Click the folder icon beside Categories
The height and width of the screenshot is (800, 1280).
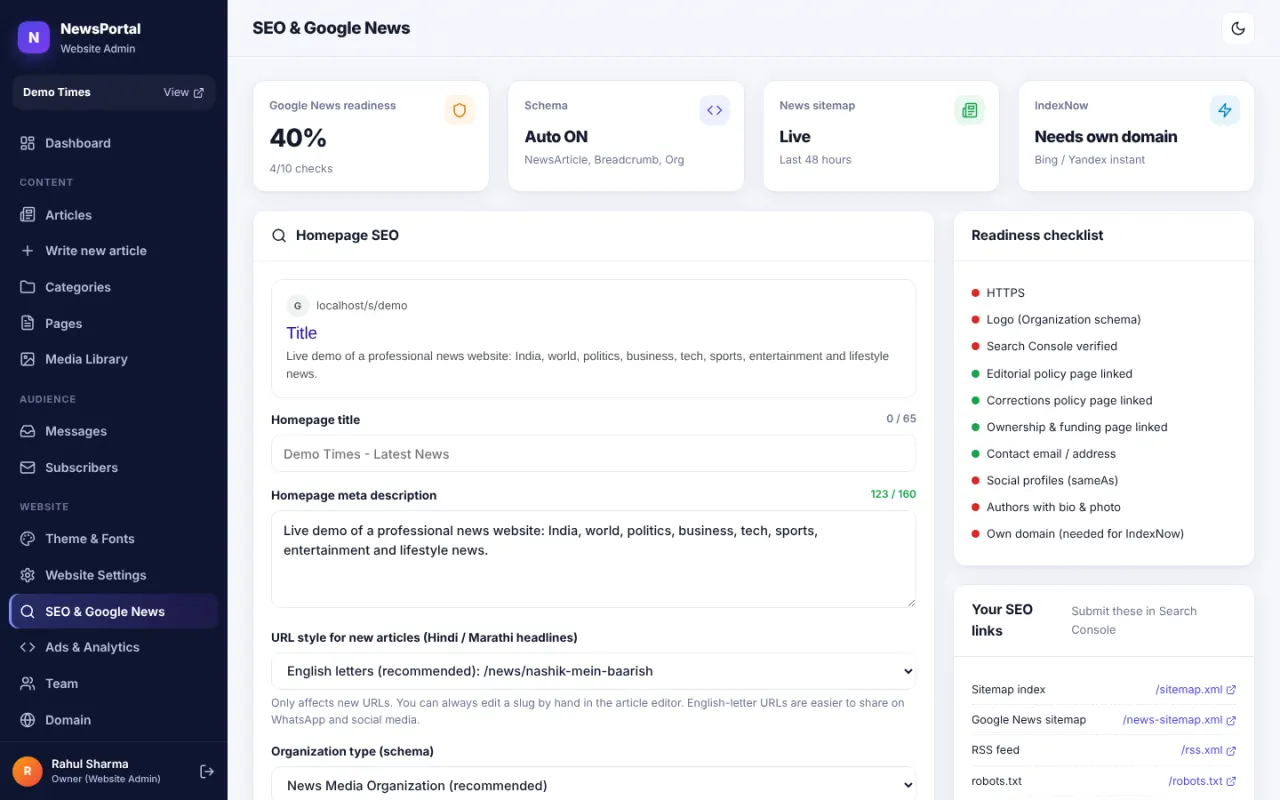(28, 287)
